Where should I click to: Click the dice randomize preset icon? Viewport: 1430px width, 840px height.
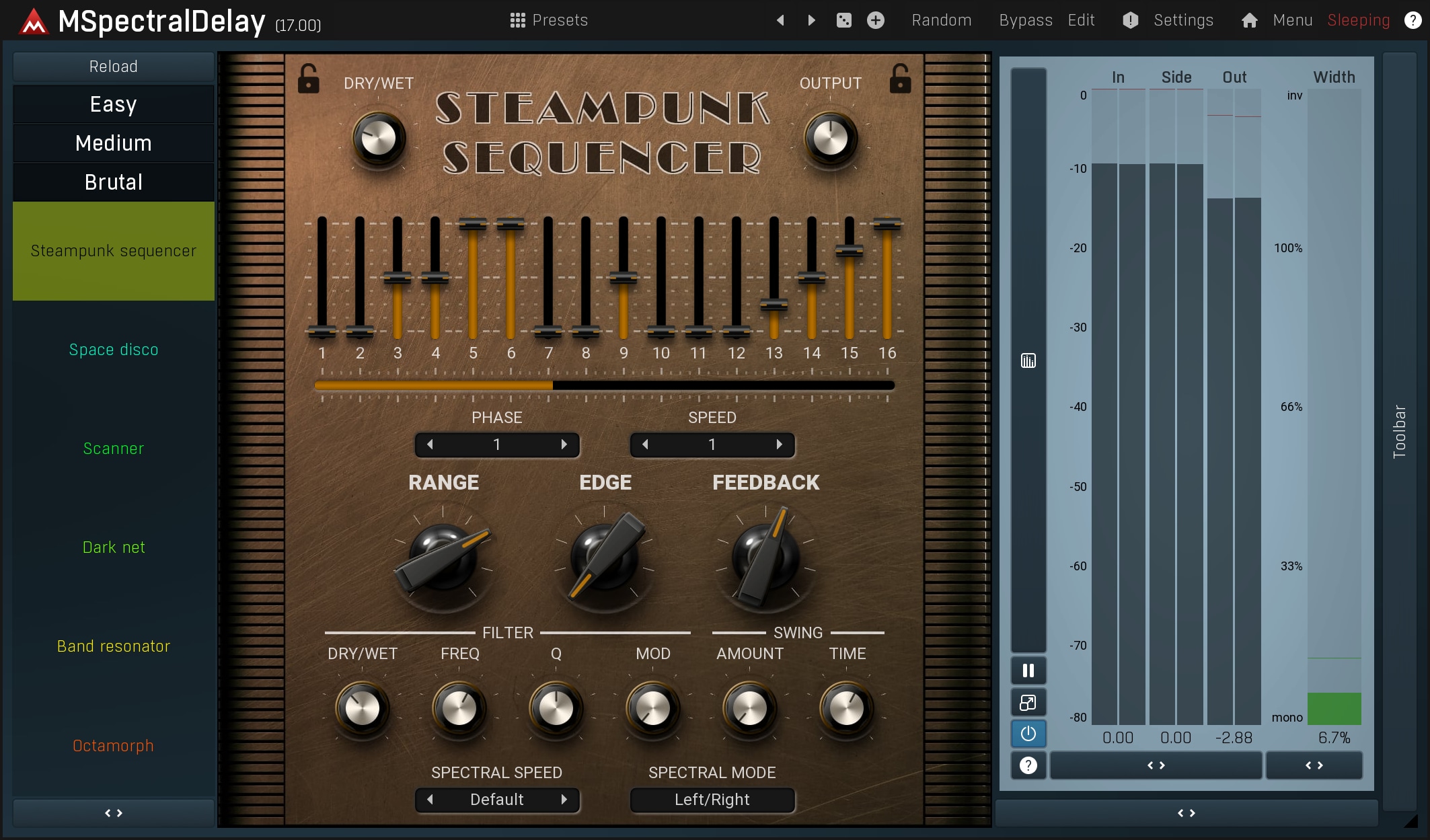point(843,20)
